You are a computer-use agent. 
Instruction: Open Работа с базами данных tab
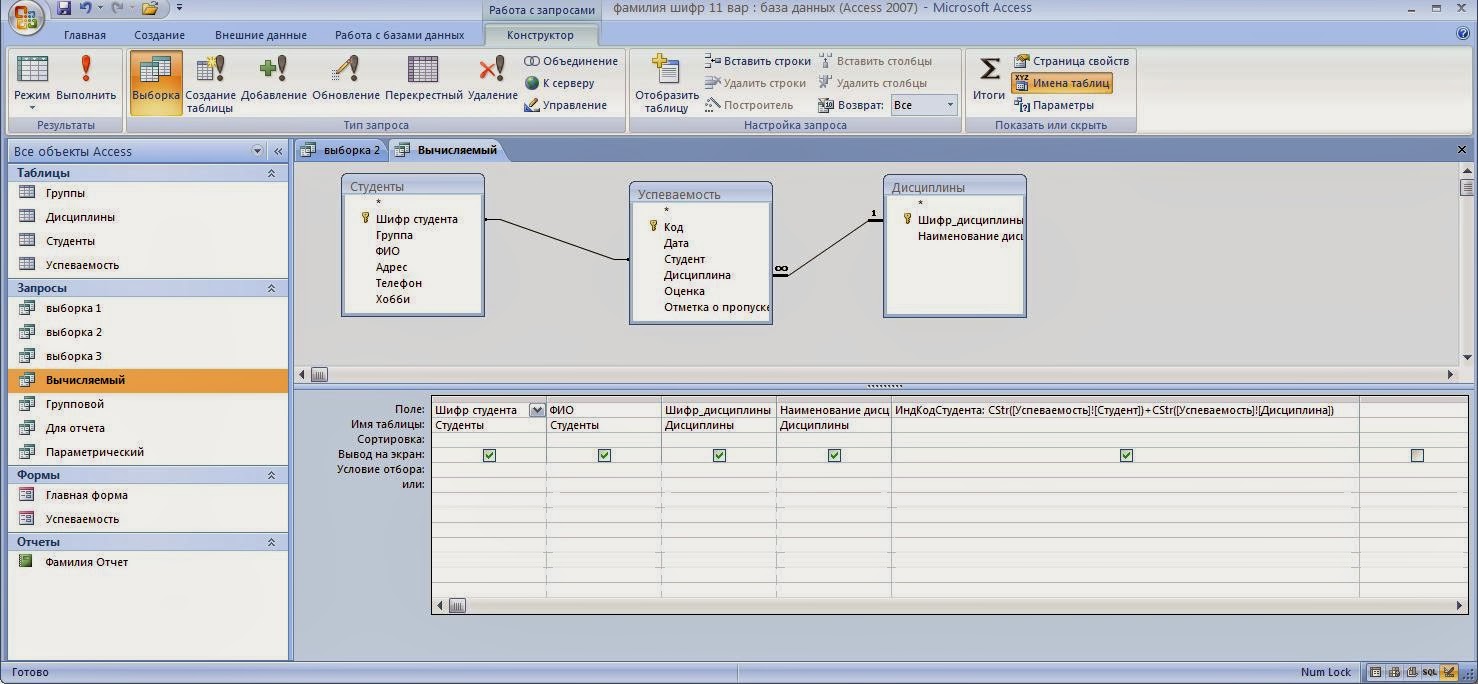(399, 35)
